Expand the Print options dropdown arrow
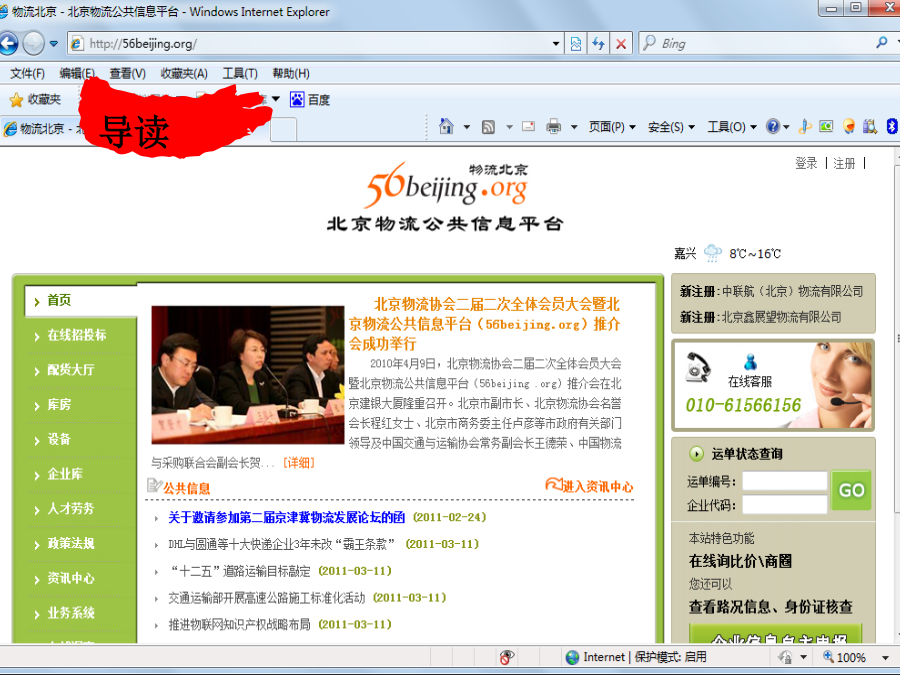 coord(573,127)
